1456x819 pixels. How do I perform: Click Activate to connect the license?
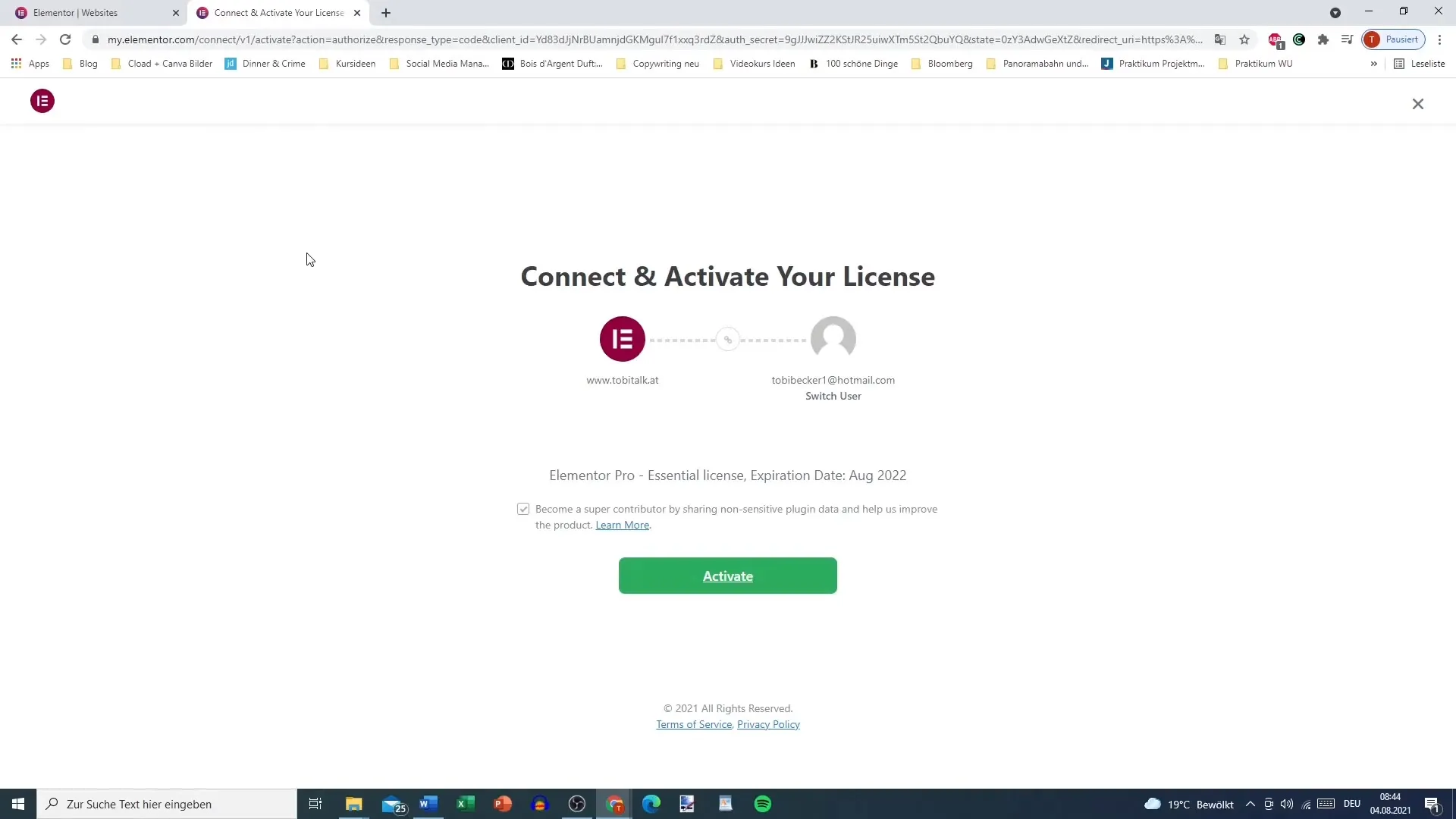pos(728,576)
